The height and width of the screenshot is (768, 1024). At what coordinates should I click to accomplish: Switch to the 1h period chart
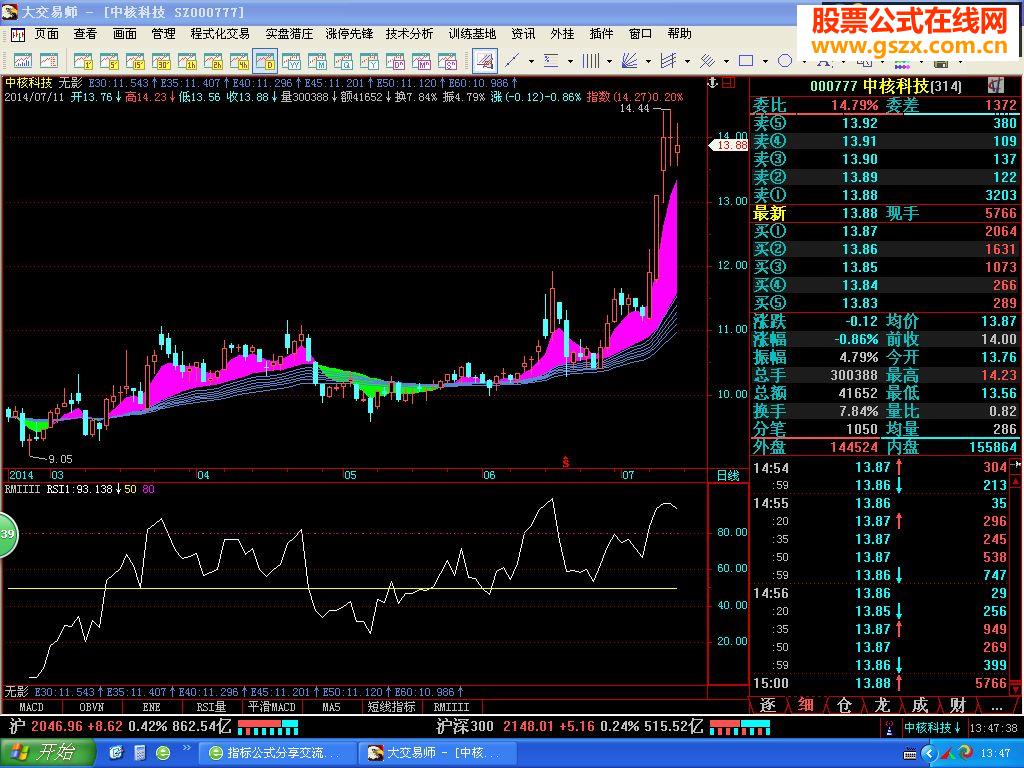(x=187, y=61)
